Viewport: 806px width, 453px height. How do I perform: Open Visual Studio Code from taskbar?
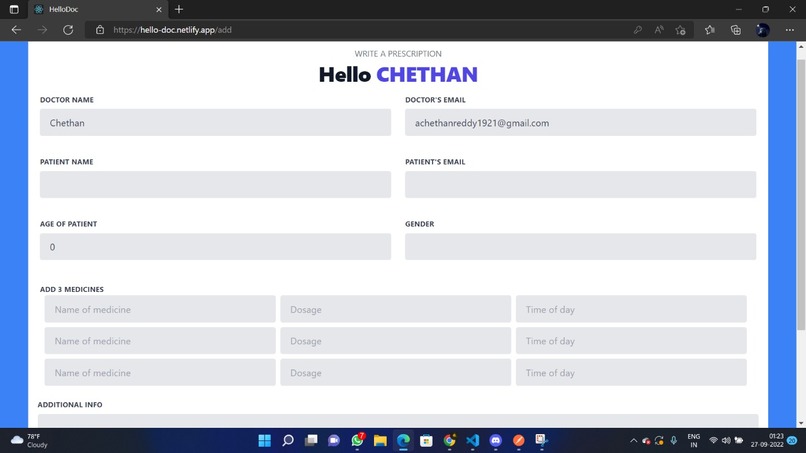click(472, 441)
